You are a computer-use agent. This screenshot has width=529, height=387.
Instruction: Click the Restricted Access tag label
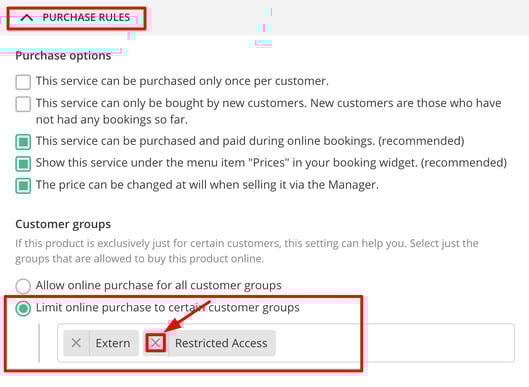tap(221, 343)
